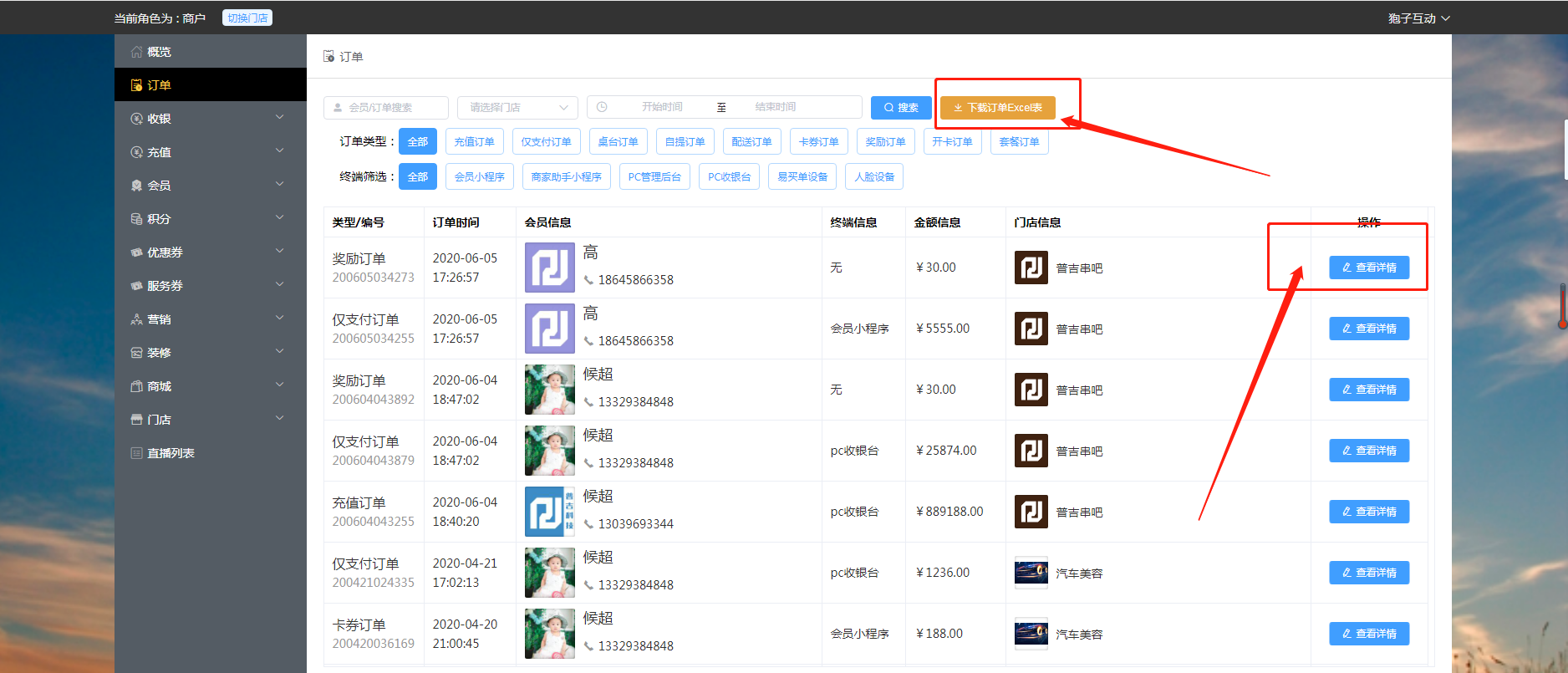Image resolution: width=1568 pixels, height=673 pixels.
Task: Filter terminal by 人脸设备
Action: pyautogui.click(x=875, y=177)
